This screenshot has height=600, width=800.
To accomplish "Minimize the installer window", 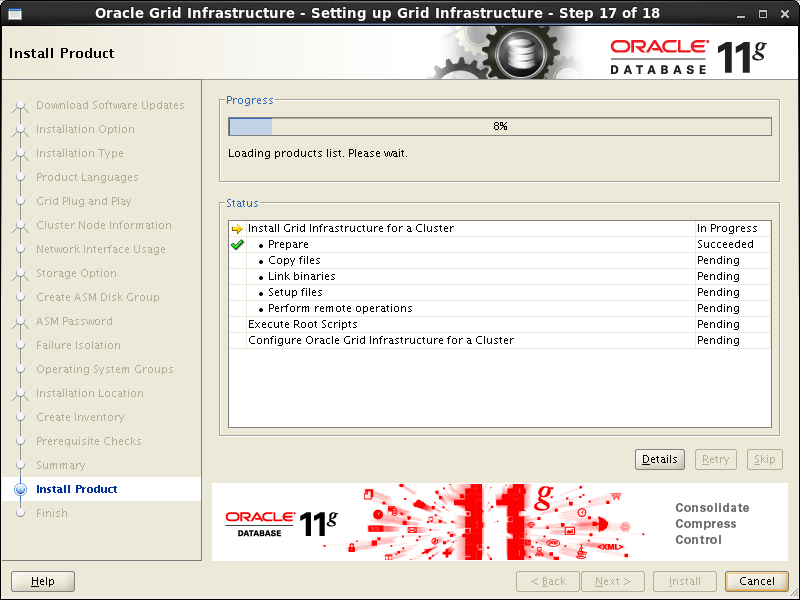I will coord(741,15).
